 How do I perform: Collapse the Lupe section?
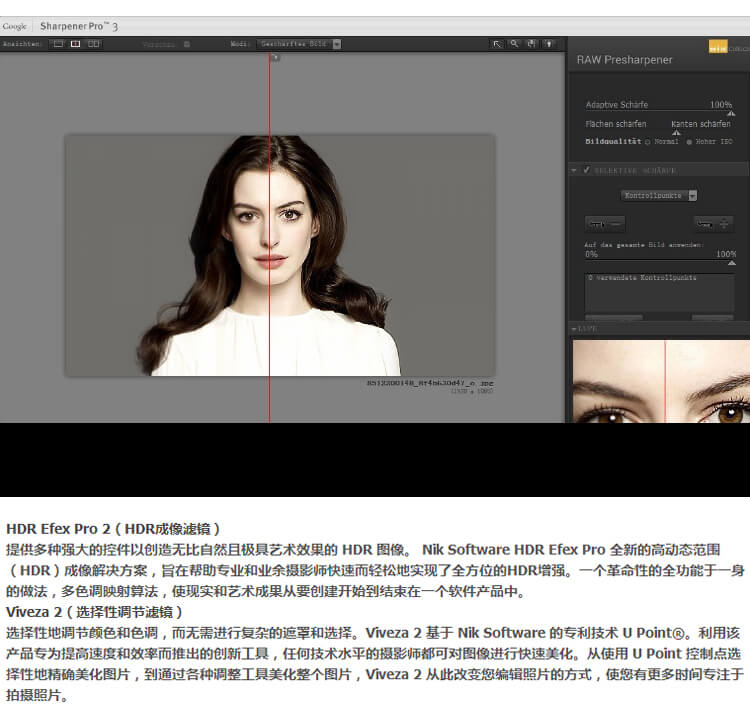coord(574,329)
